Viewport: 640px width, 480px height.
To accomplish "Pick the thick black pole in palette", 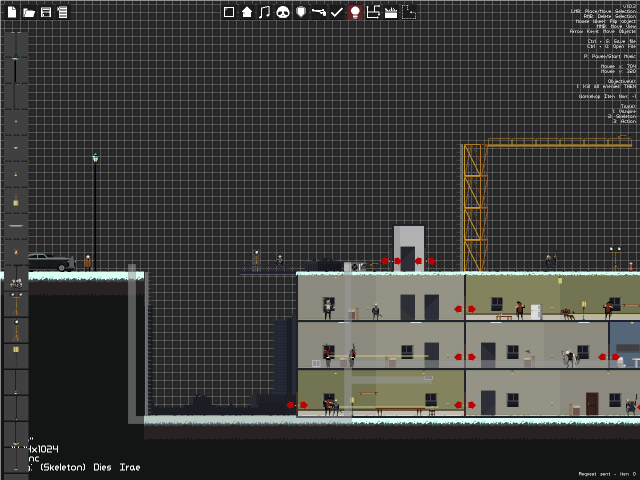I will (x=16, y=71).
